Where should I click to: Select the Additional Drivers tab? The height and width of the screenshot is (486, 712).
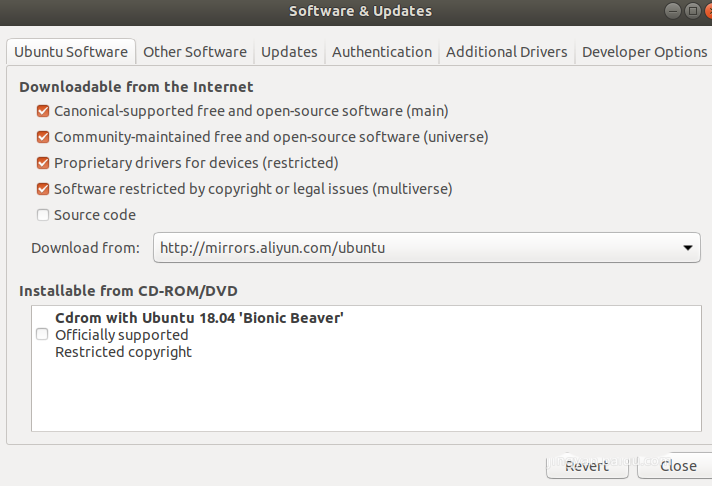coord(506,52)
